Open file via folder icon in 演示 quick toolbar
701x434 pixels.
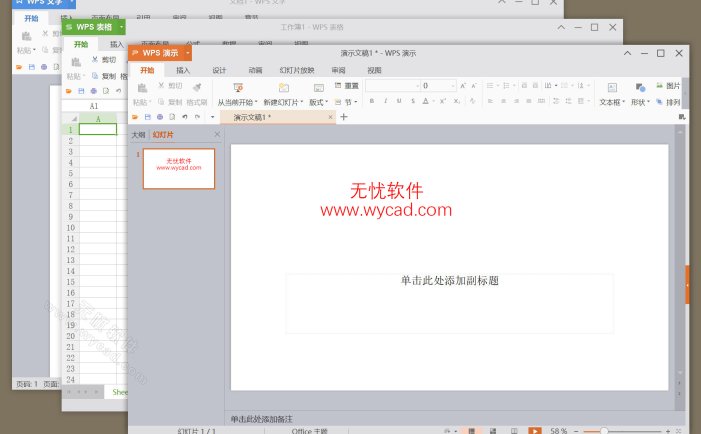click(135, 117)
